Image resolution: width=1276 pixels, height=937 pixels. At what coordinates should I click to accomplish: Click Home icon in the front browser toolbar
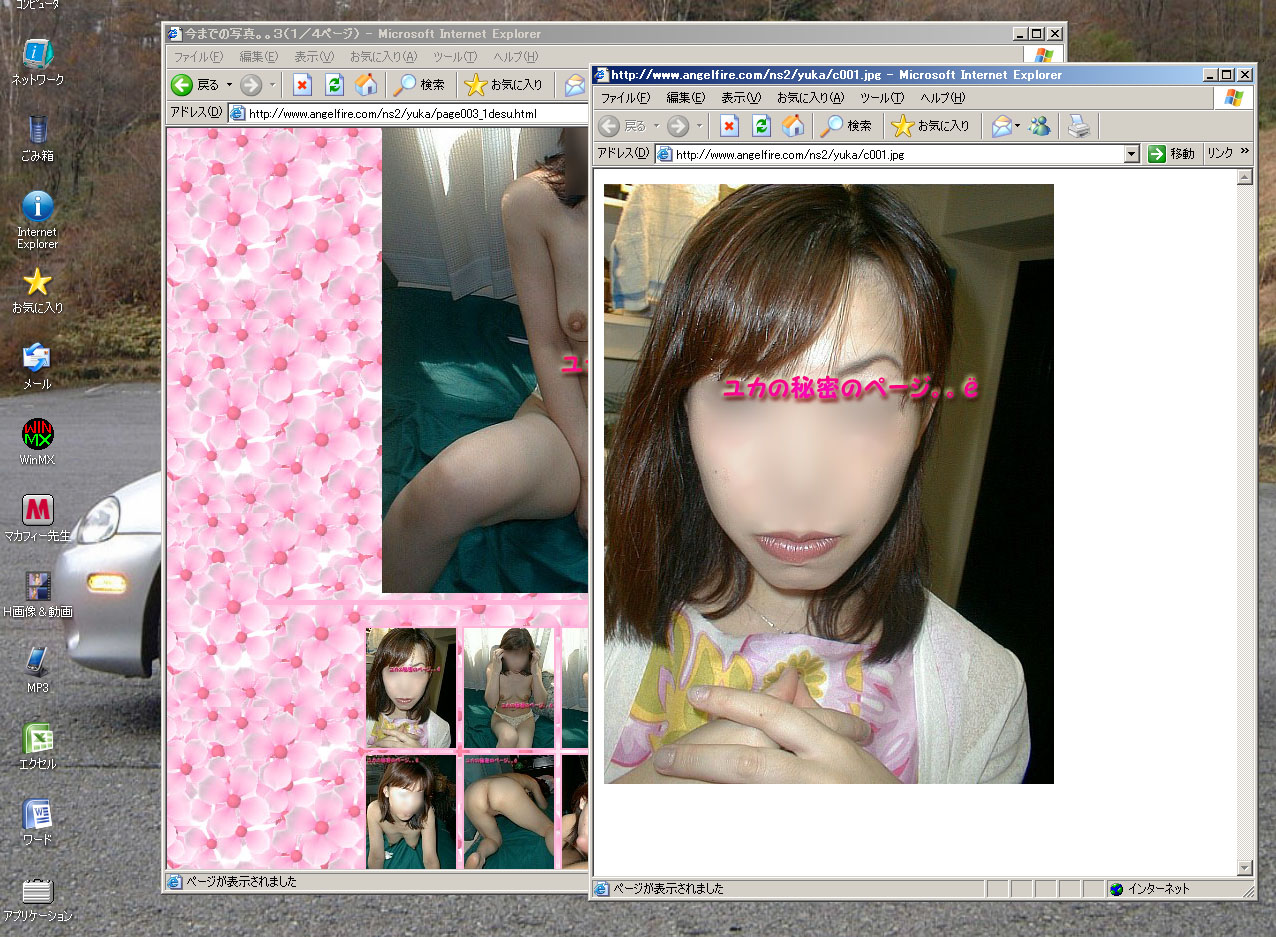click(x=793, y=126)
